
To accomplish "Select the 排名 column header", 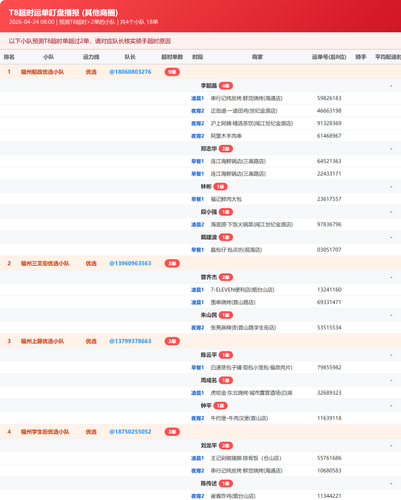I will pos(9,57).
